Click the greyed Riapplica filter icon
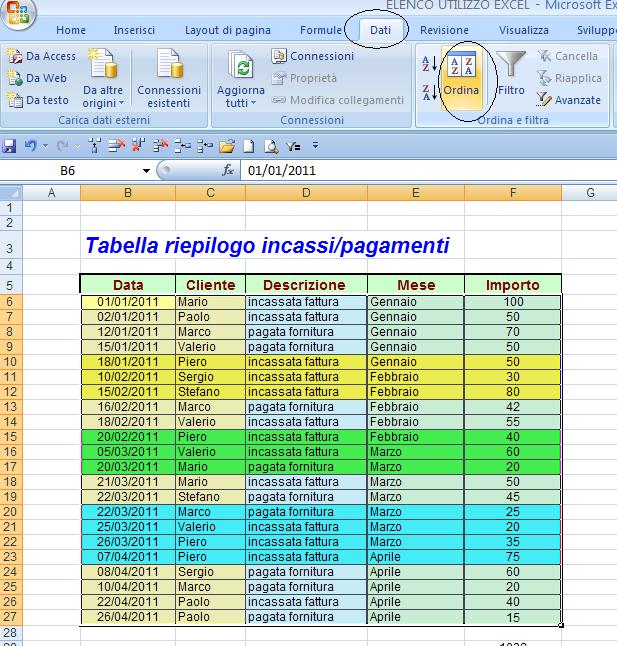Image resolution: width=617 pixels, height=646 pixels. point(544,78)
